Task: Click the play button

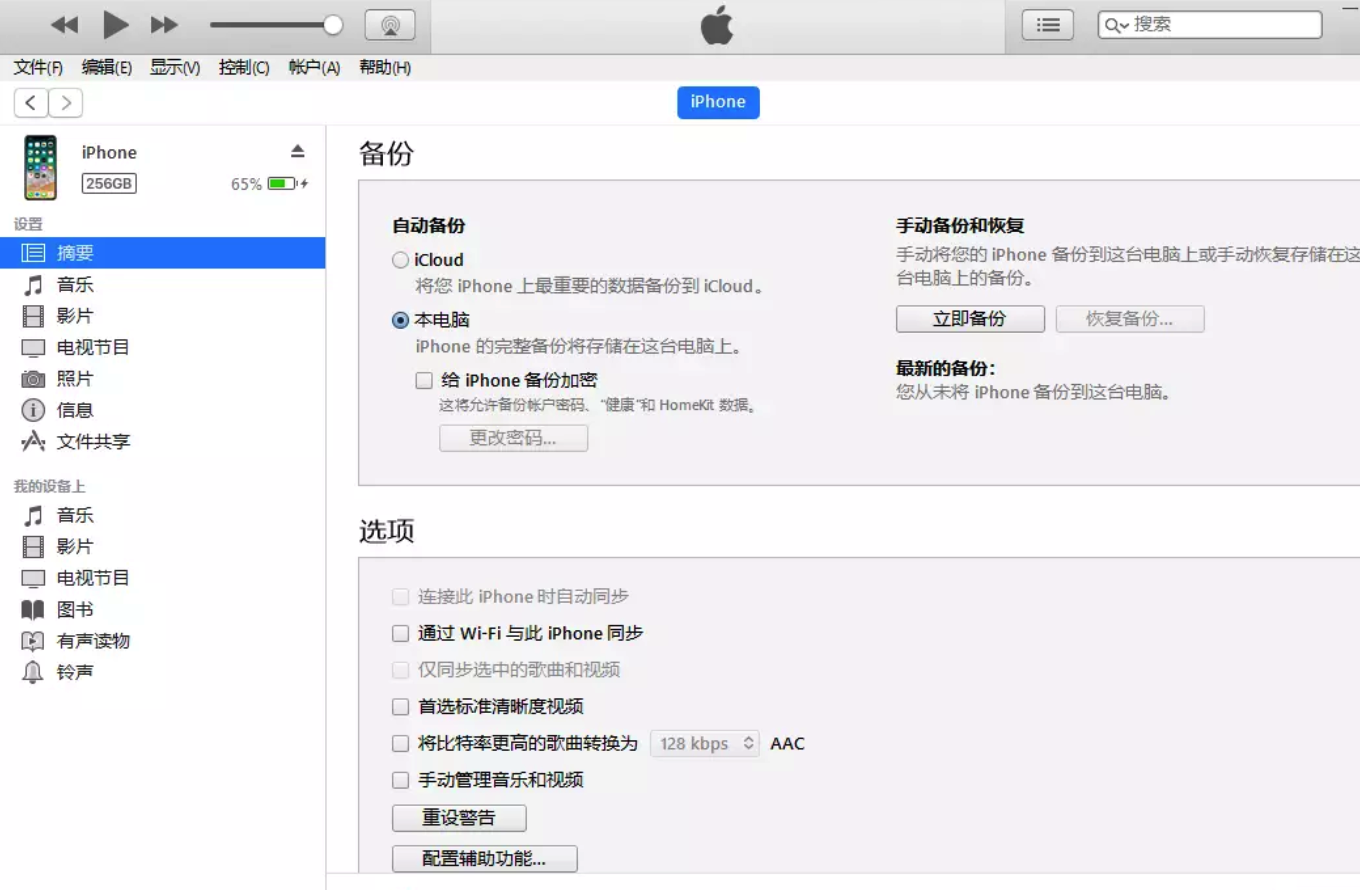Action: coord(116,25)
